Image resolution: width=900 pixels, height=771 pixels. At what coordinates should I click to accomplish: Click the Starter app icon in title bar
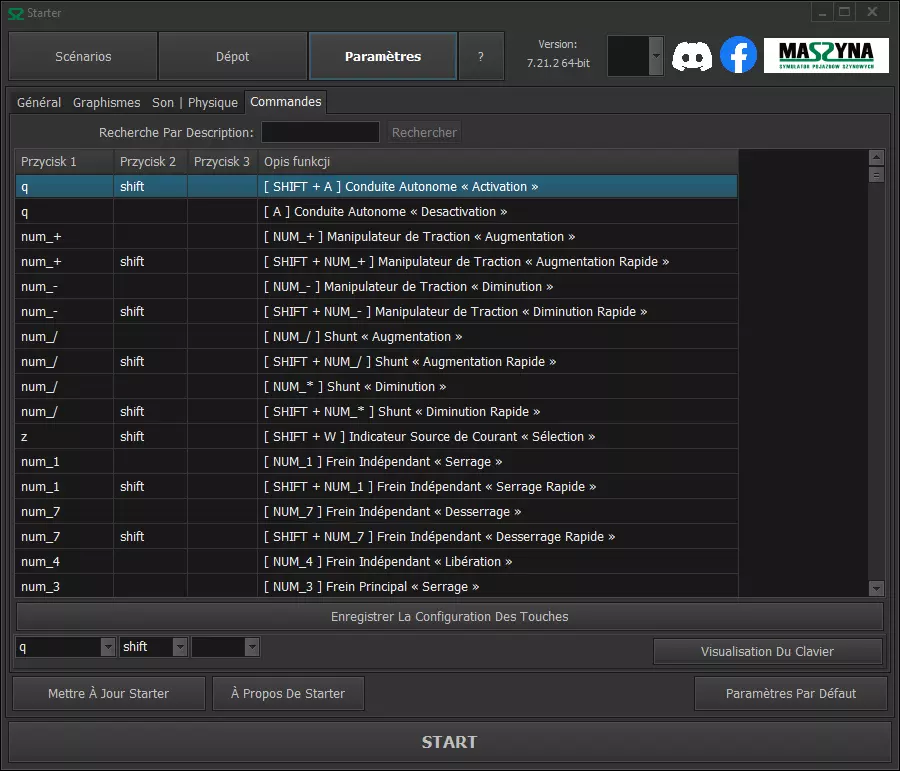point(15,13)
